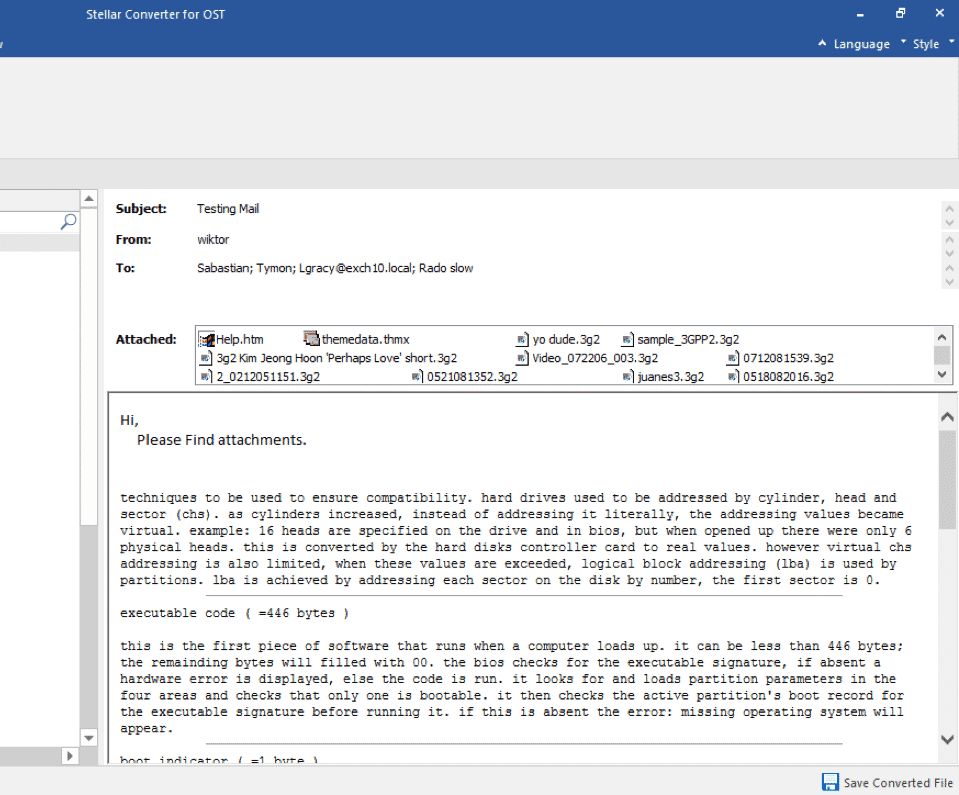Click message body scroll-up arrow
This screenshot has height=795, width=959.
[x=947, y=417]
